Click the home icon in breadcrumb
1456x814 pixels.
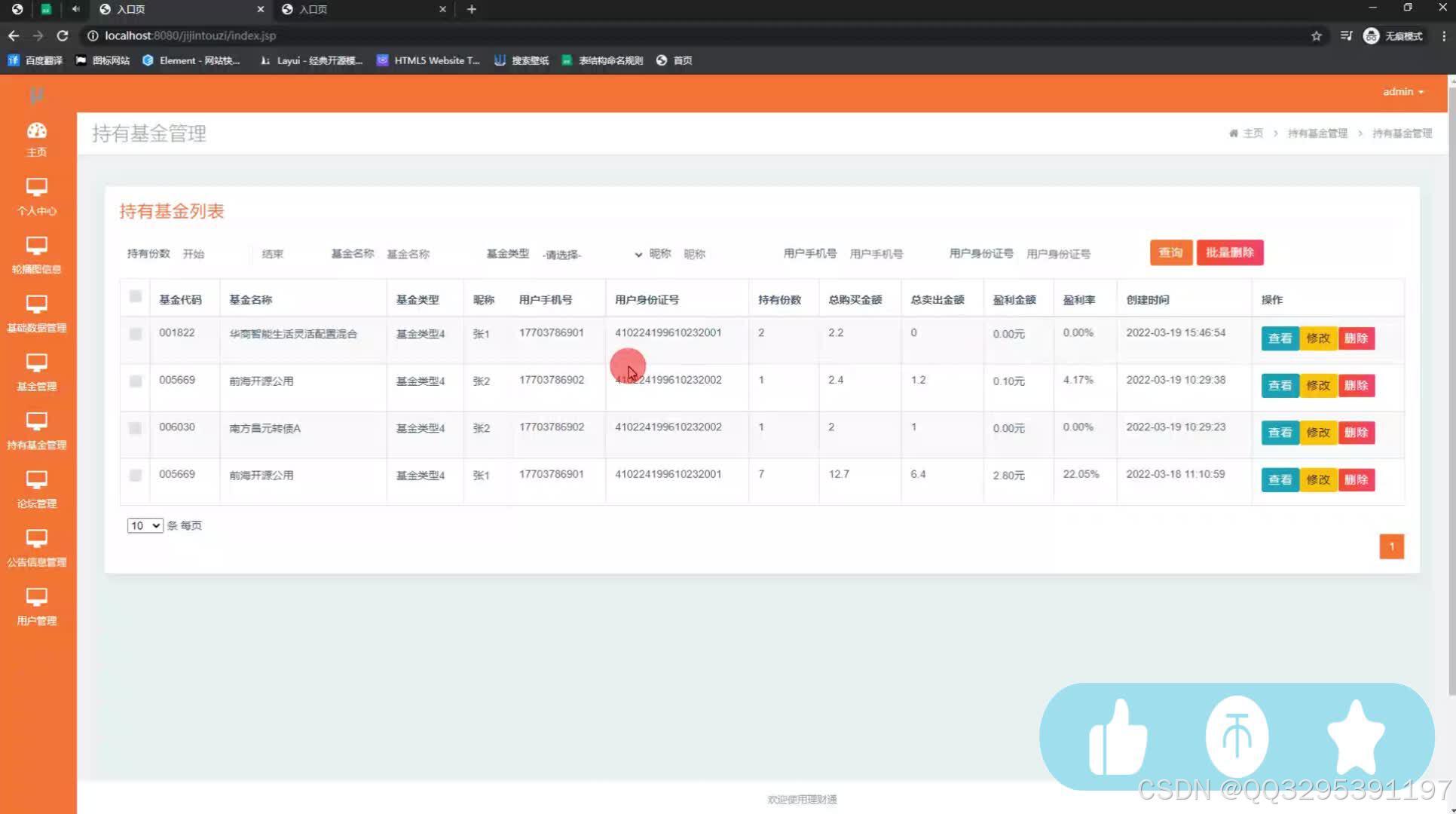(1234, 133)
